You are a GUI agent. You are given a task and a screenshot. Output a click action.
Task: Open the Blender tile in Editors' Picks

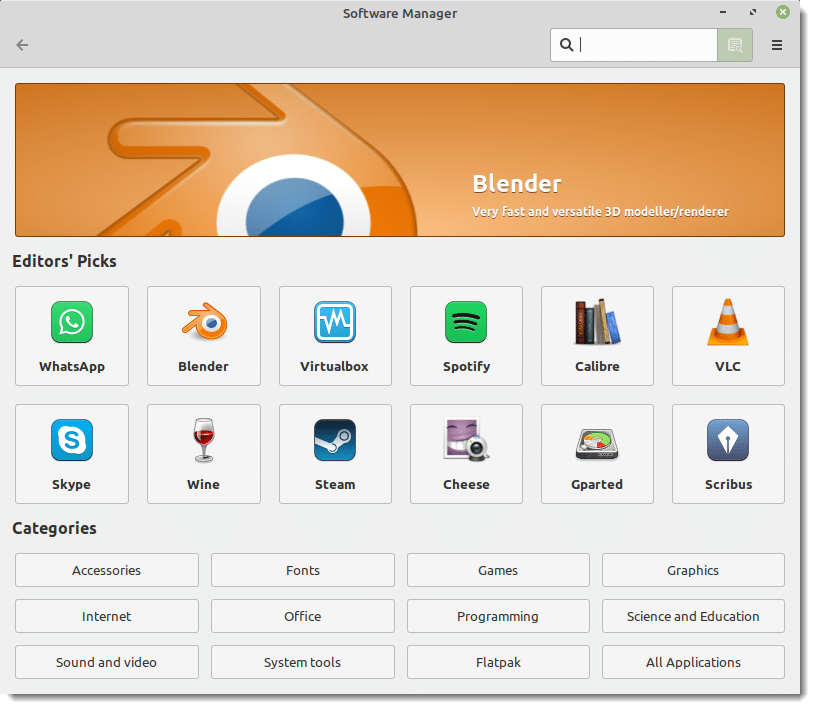click(x=204, y=338)
